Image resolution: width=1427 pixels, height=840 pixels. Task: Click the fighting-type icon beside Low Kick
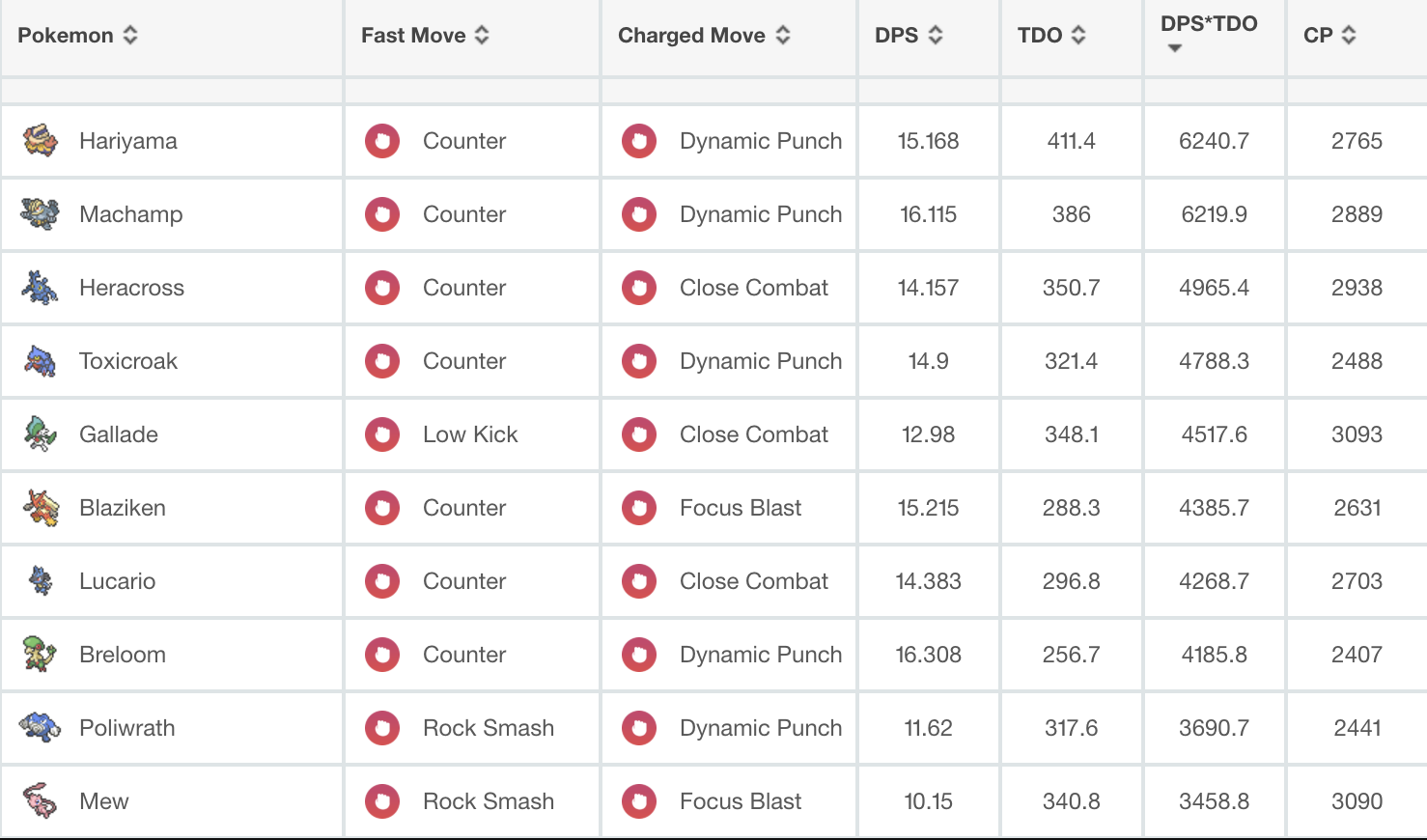(x=382, y=434)
